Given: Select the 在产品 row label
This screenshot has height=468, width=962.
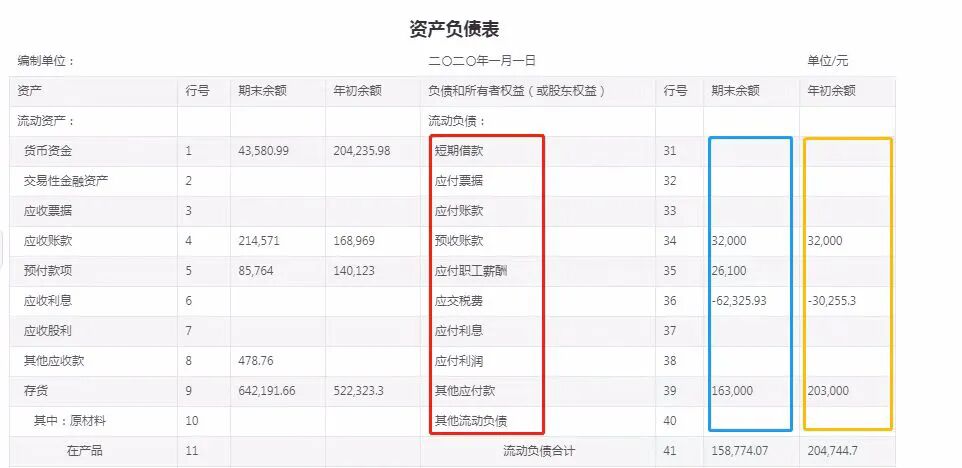Looking at the screenshot, I should [85, 451].
